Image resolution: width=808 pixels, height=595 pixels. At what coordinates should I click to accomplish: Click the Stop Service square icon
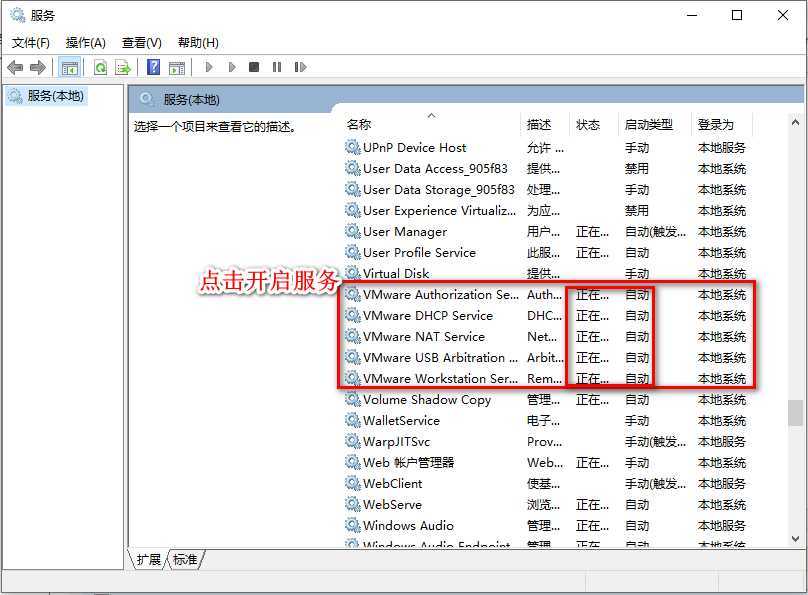254,67
